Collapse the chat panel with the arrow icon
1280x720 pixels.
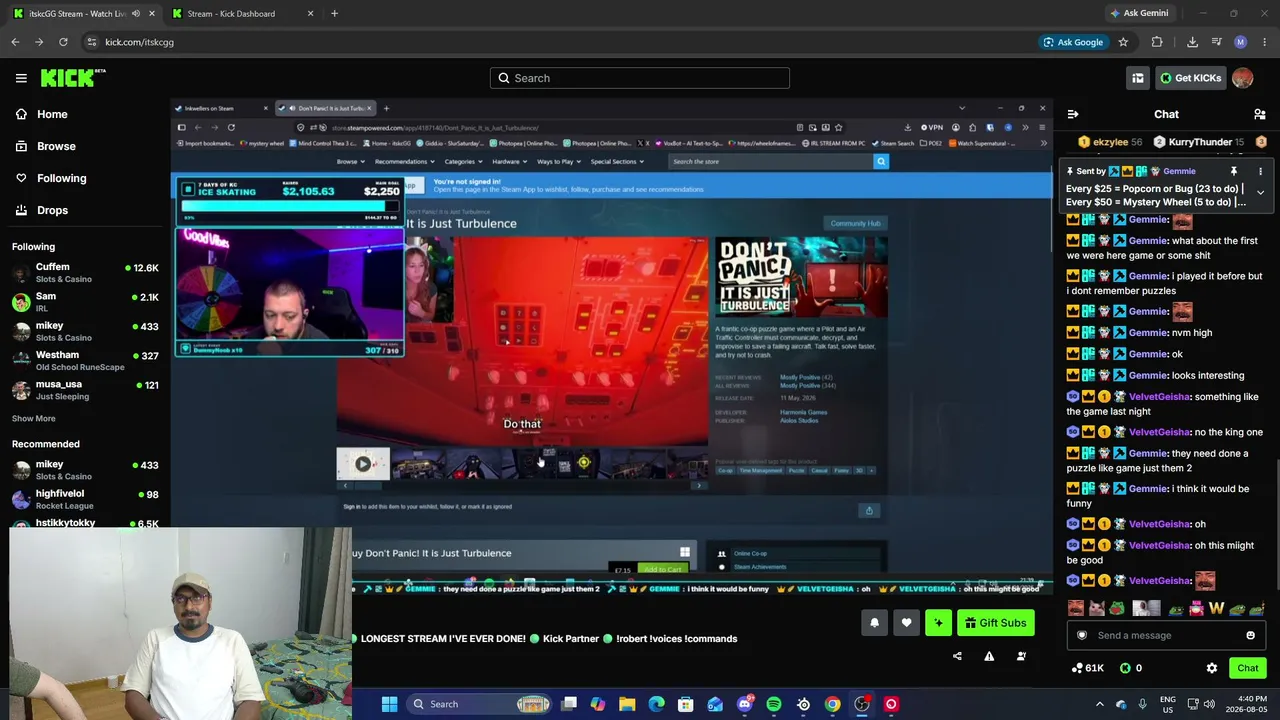coord(1073,114)
